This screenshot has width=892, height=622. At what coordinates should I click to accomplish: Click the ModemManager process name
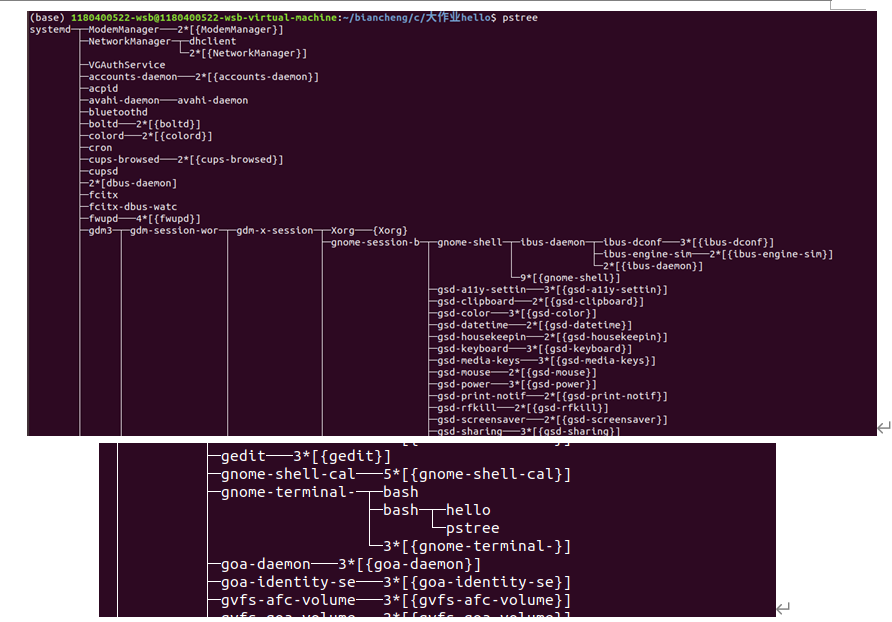123,30
